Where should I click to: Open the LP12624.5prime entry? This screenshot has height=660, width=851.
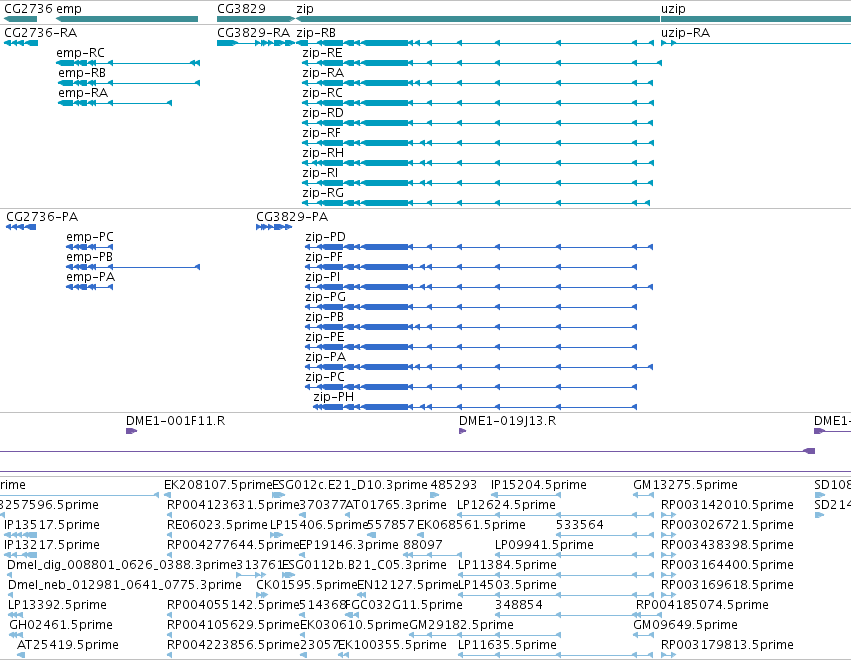click(506, 505)
